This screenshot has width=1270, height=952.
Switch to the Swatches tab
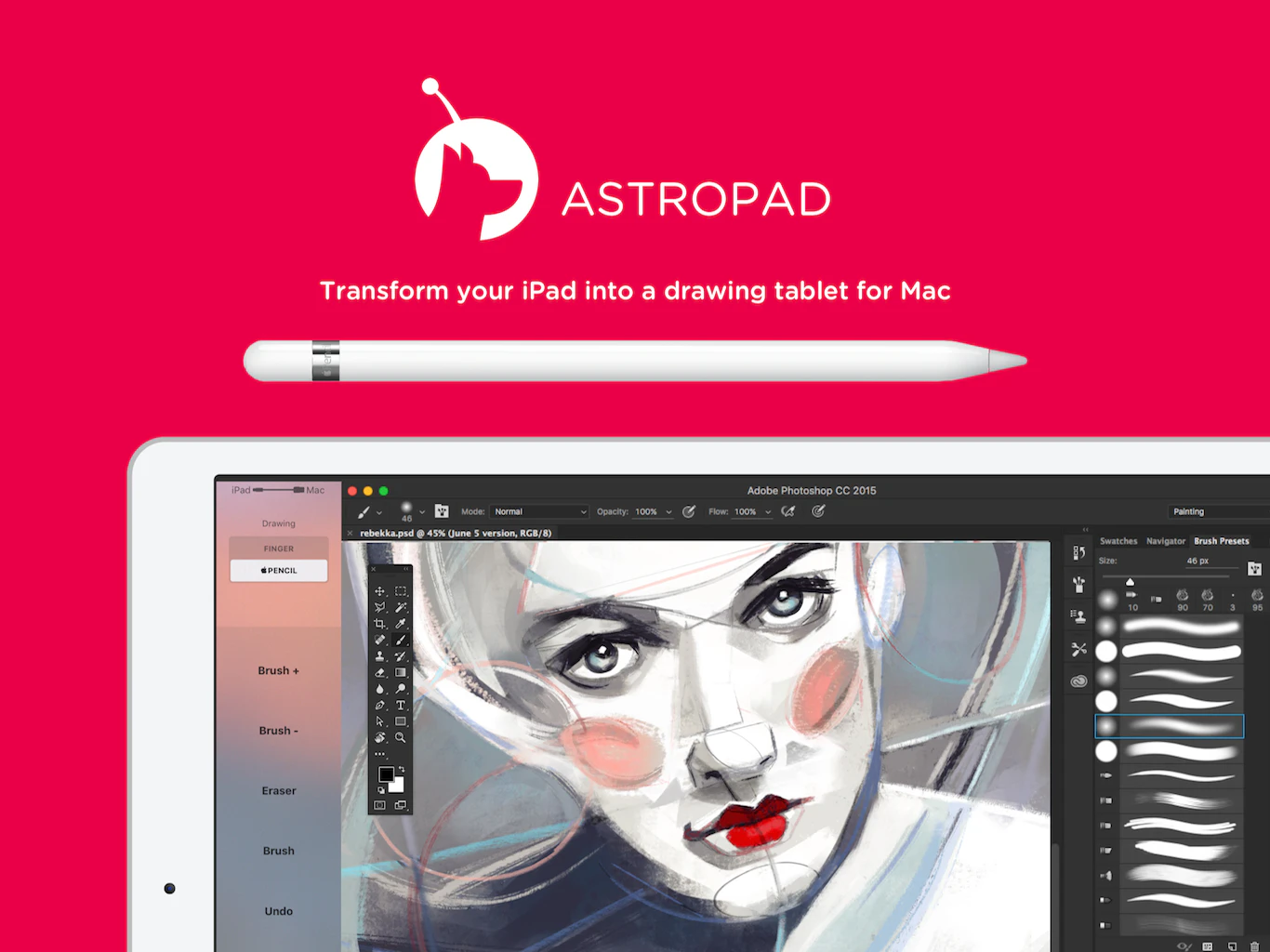tap(1118, 540)
